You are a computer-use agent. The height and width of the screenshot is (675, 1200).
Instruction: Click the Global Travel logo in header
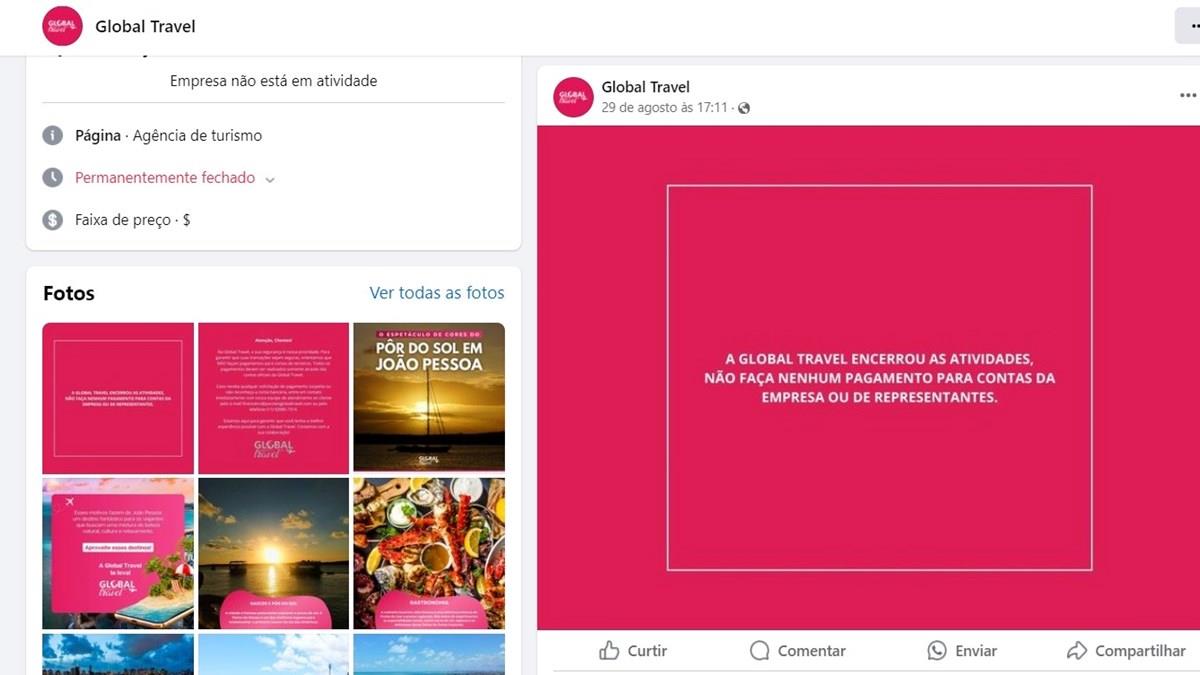click(x=62, y=26)
